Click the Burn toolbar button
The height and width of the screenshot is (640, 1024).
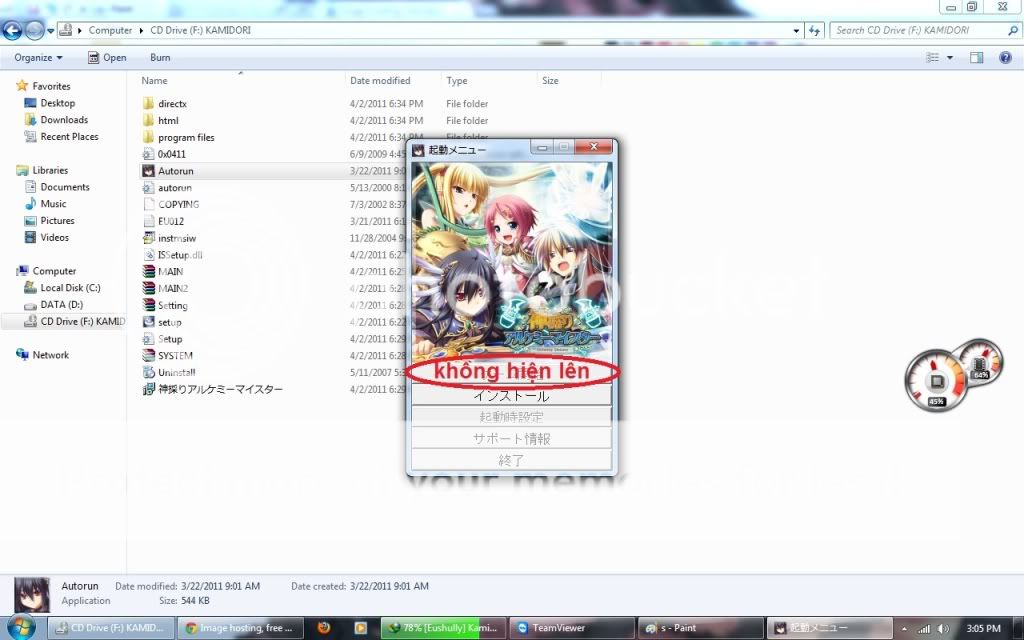coord(160,58)
